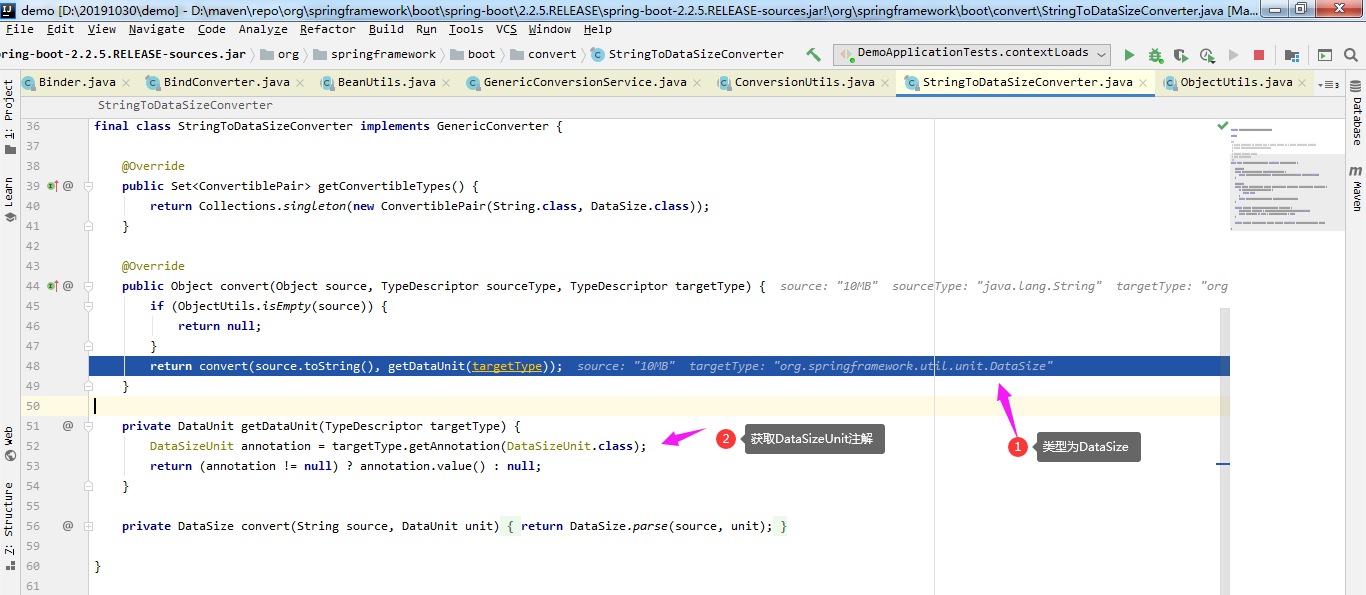Close the BeanUtils.java tab
This screenshot has width=1366, height=595.
pyautogui.click(x=446, y=83)
